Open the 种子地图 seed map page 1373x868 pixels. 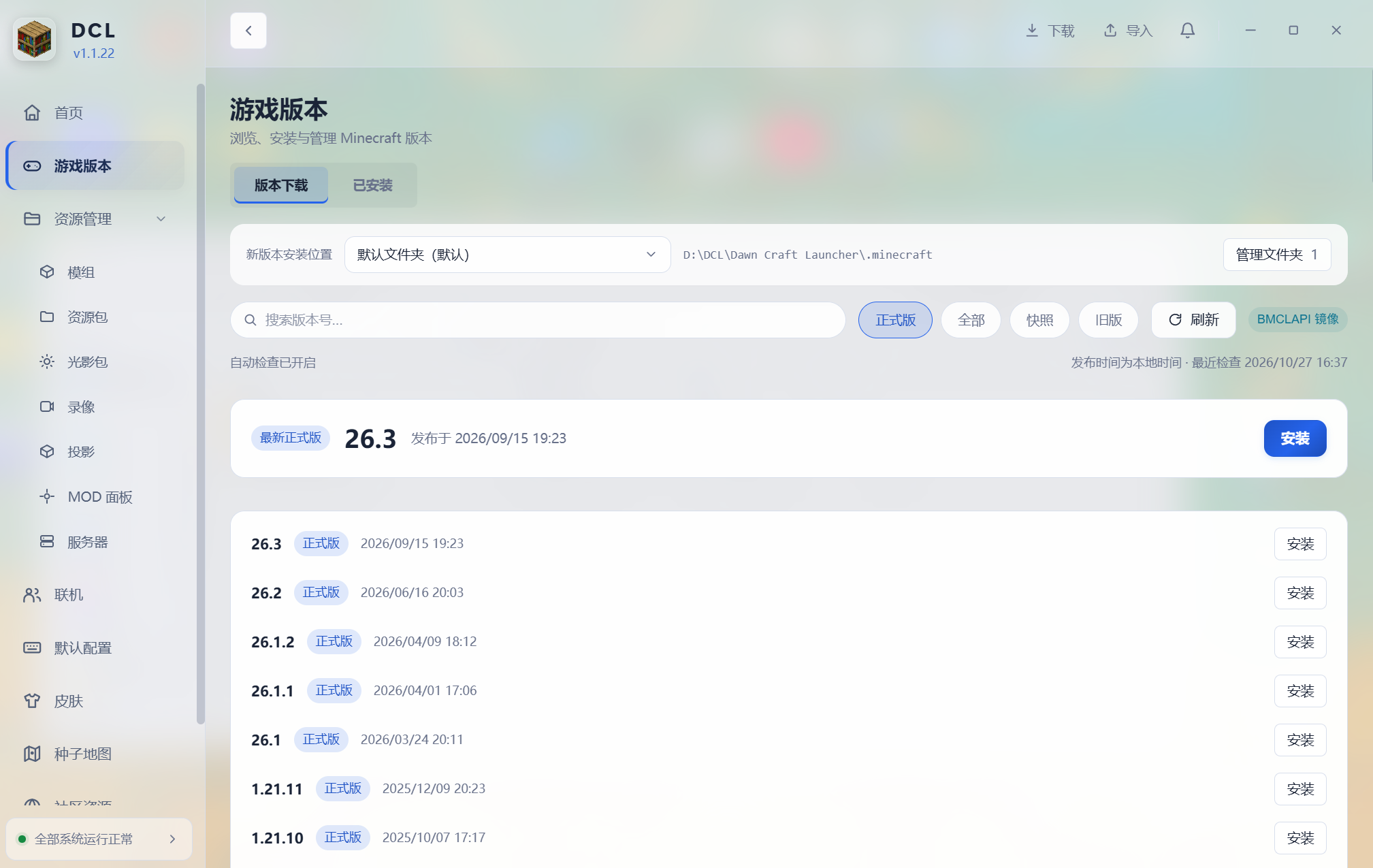(95, 754)
